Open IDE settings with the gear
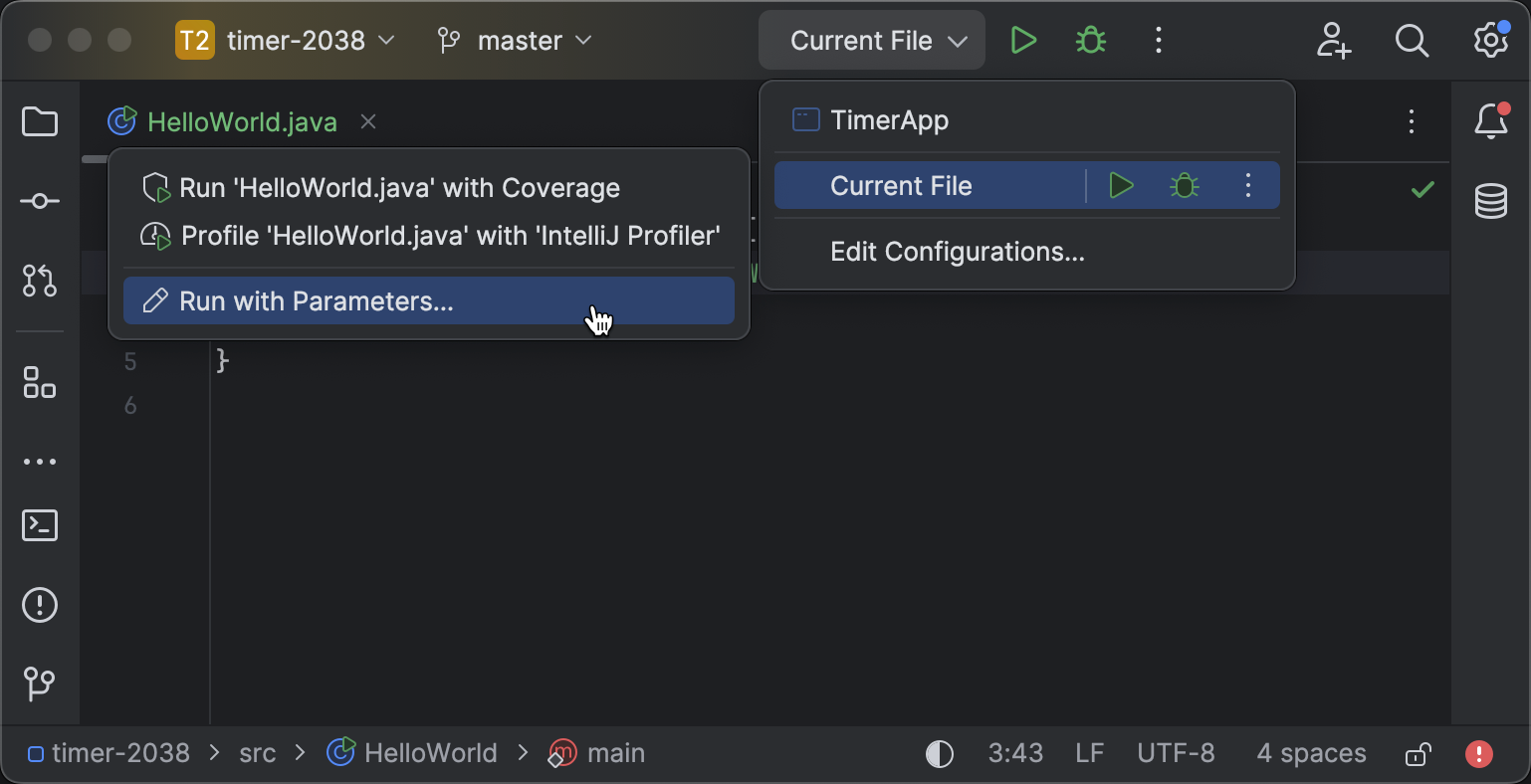Screen dimensions: 1531x784 pyautogui.click(x=1490, y=40)
